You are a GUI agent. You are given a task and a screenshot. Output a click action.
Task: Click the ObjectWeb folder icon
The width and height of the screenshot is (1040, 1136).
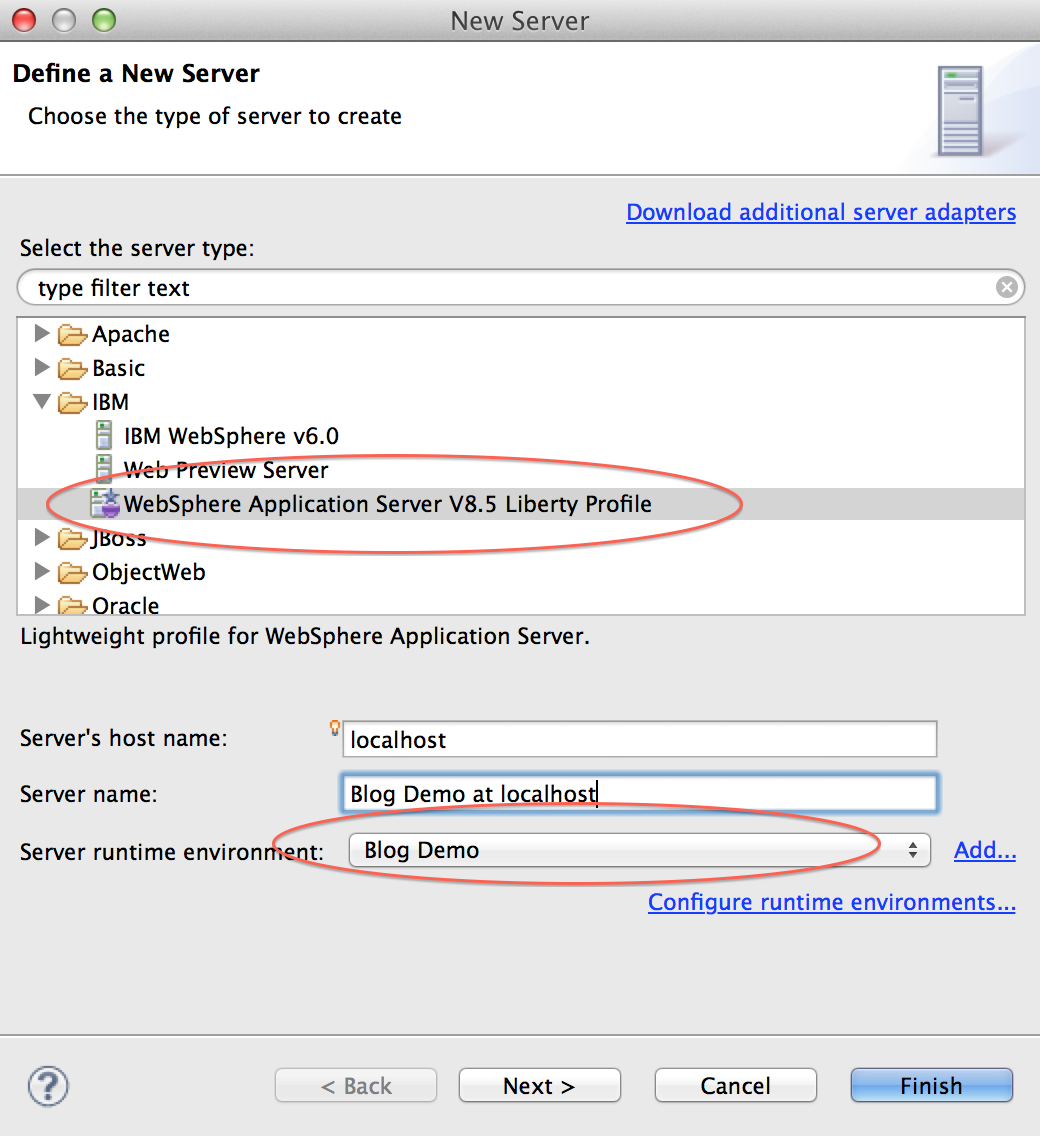(72, 573)
